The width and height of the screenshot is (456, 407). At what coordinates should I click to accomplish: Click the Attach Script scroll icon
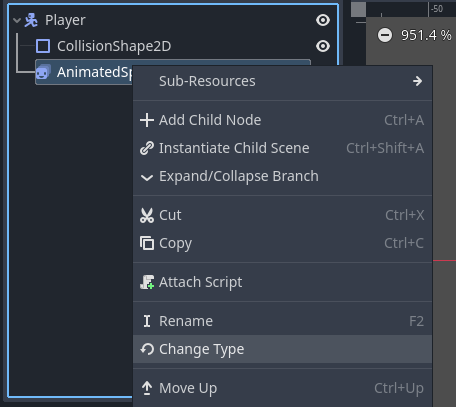(x=147, y=282)
